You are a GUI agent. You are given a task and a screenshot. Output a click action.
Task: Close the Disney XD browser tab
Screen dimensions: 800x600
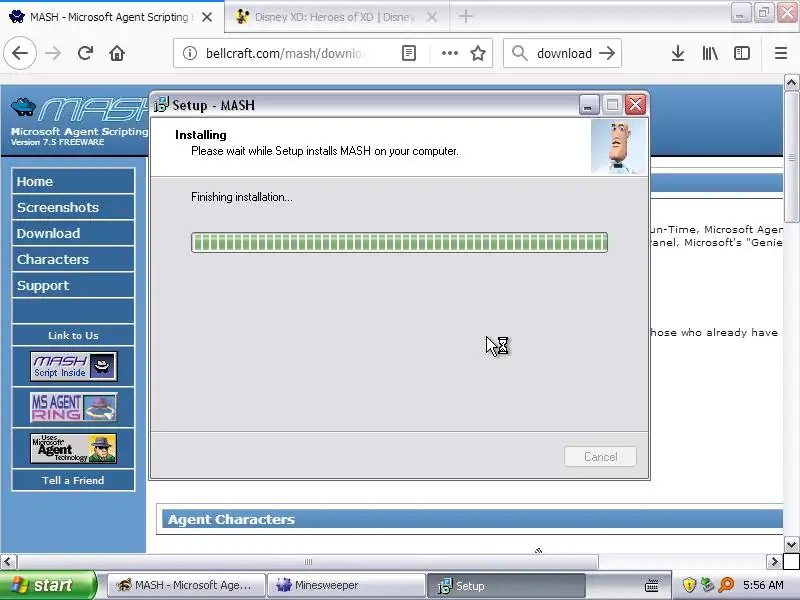coord(432,17)
